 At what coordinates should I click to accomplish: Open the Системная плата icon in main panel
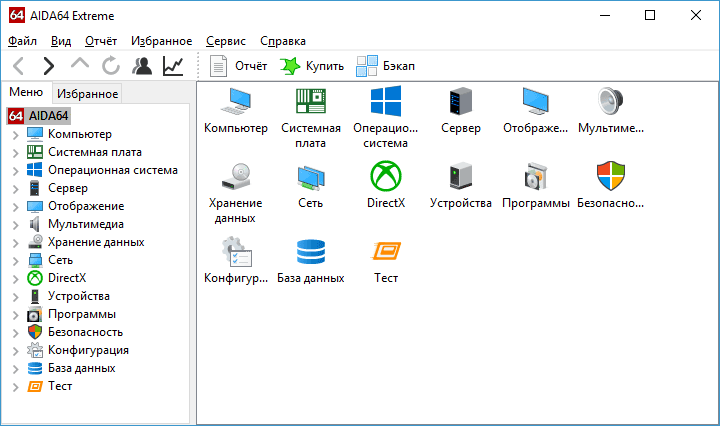311,103
